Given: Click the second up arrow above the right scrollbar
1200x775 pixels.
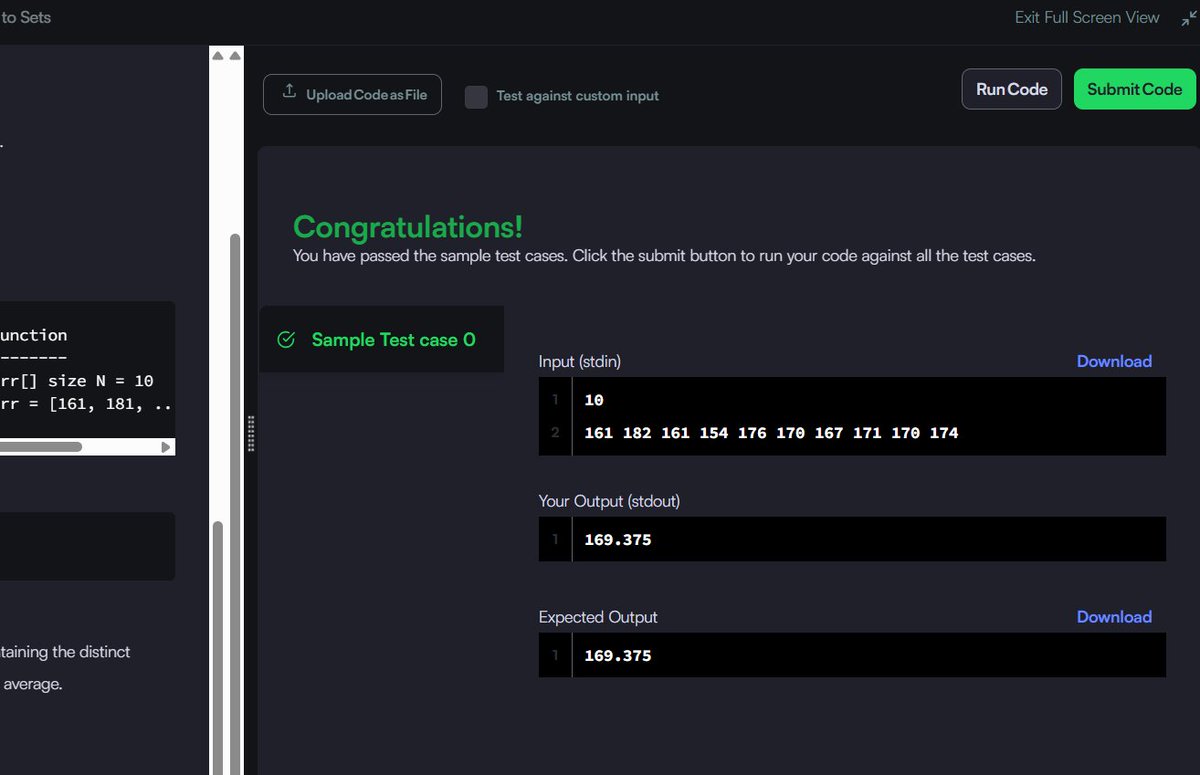Looking at the screenshot, I should 235,56.
